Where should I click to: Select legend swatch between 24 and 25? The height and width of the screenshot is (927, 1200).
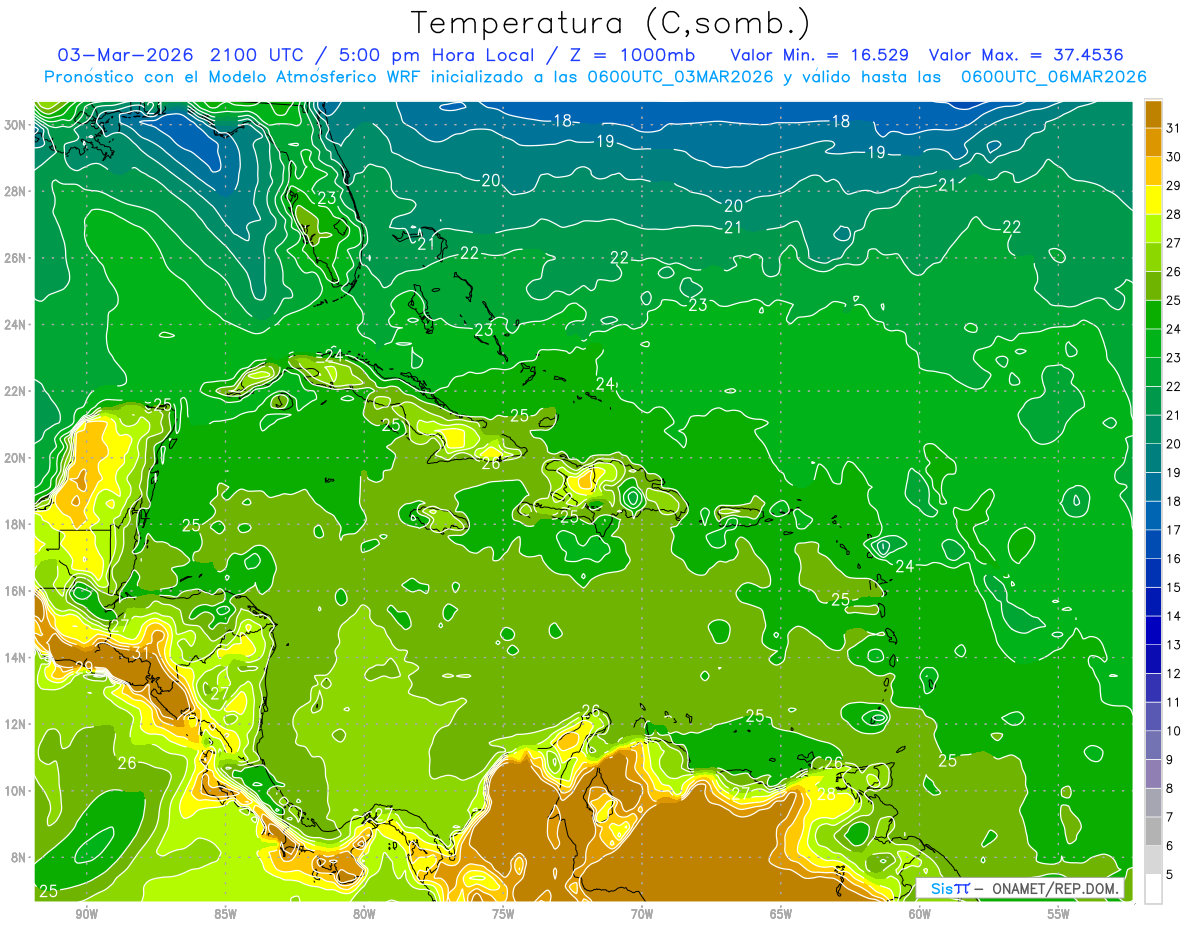click(1153, 315)
